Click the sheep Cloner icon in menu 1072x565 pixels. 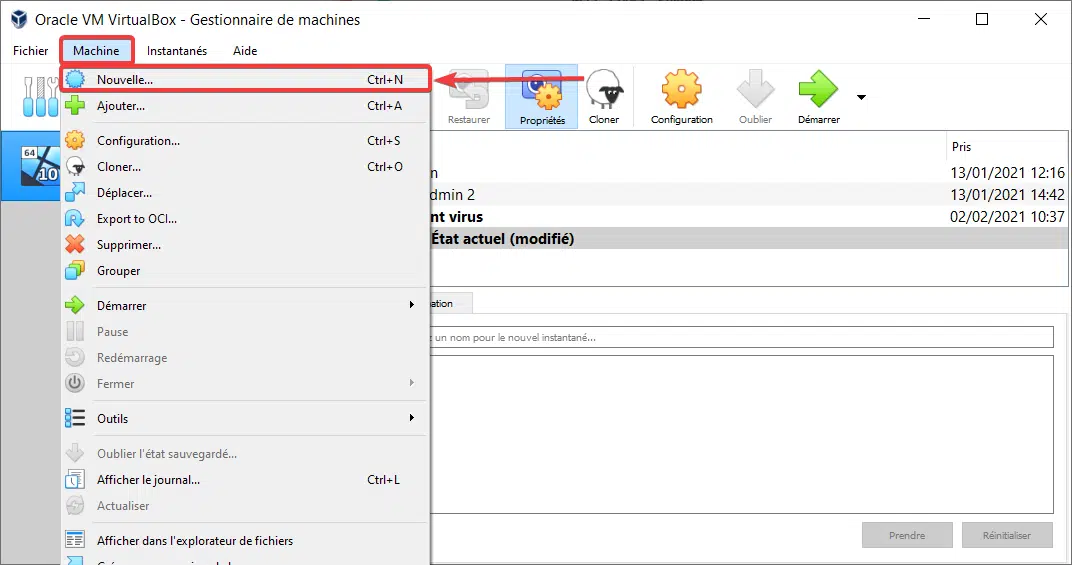(75, 166)
